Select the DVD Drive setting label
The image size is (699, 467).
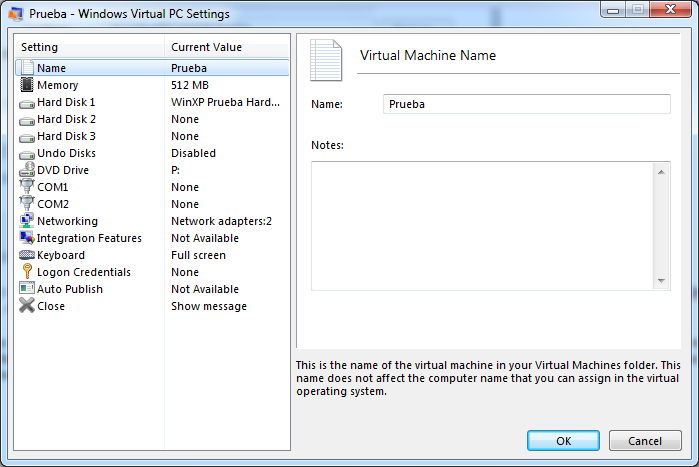(x=63, y=170)
